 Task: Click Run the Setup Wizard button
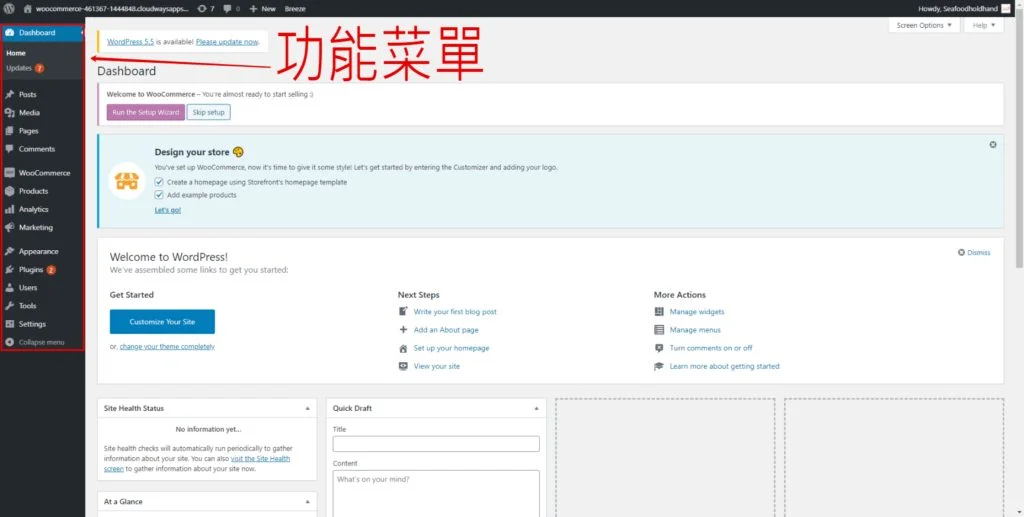146,112
